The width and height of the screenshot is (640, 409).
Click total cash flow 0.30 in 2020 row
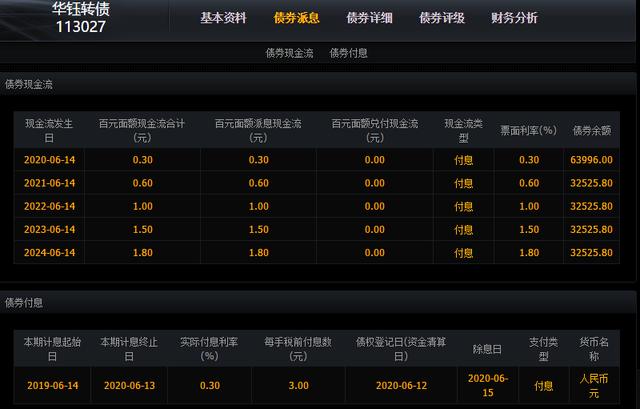pos(142,160)
